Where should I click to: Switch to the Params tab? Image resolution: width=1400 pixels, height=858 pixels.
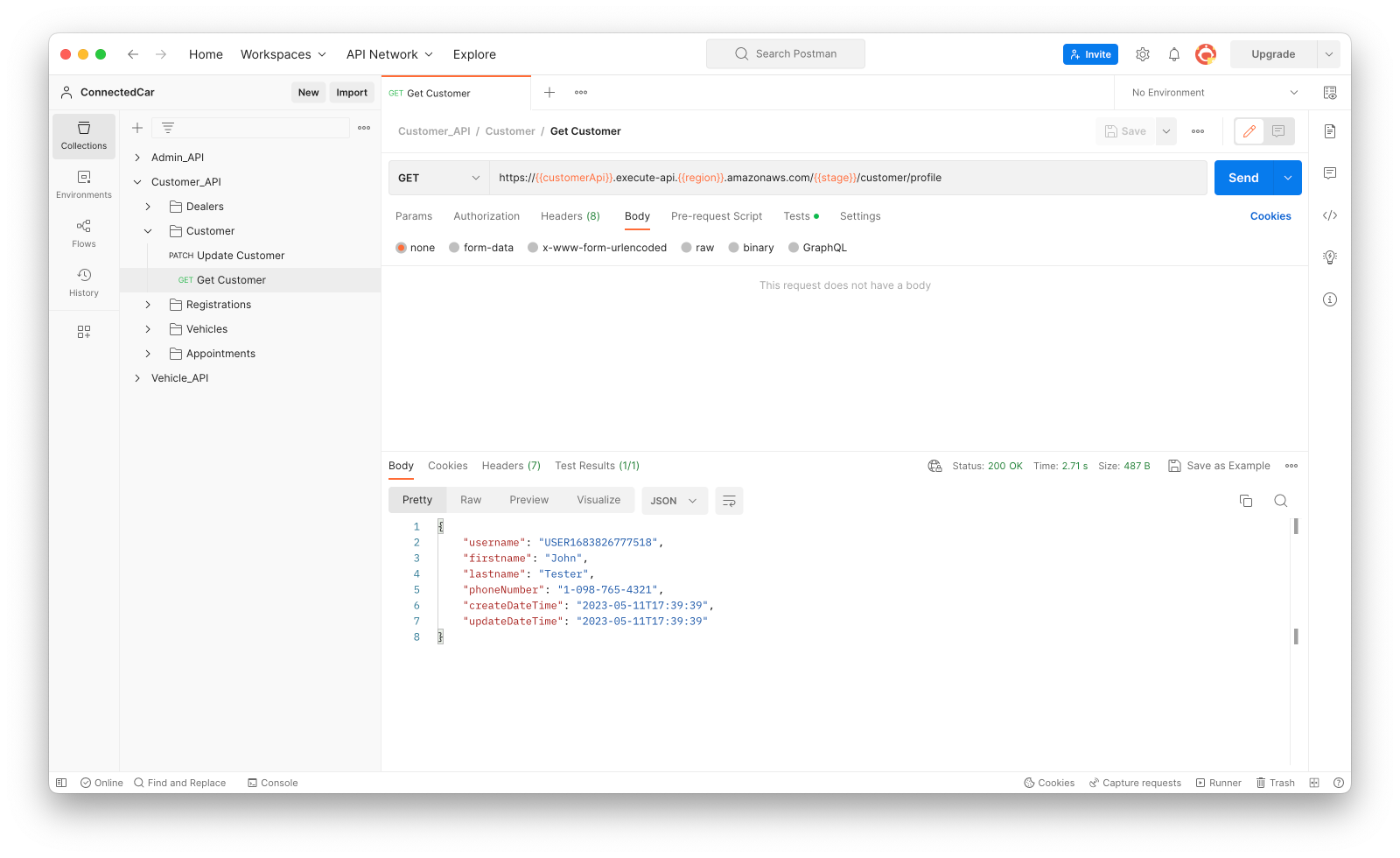click(x=414, y=216)
